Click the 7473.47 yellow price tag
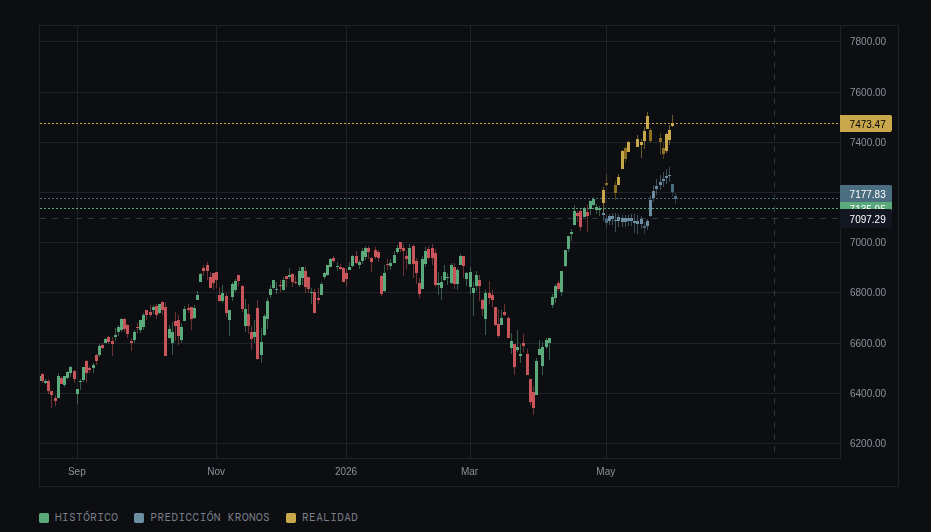The image size is (931, 532). click(x=866, y=124)
